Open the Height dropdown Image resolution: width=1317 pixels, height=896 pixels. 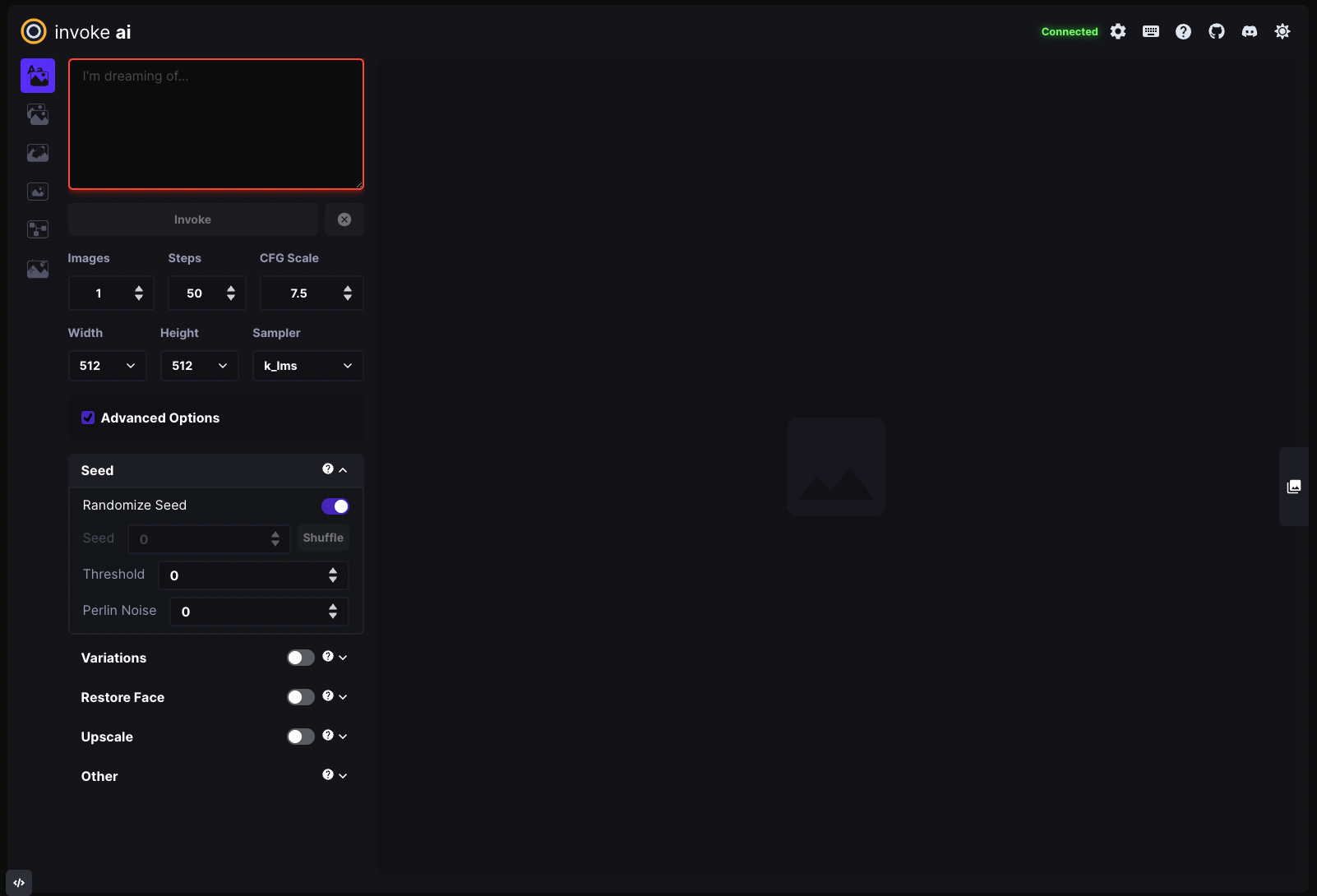(x=200, y=366)
